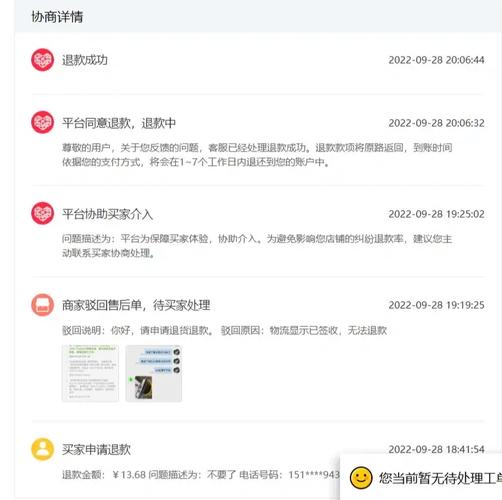Click the timestamp 2022-09-28 19:25:02
The width and height of the screenshot is (502, 500).
436,214
